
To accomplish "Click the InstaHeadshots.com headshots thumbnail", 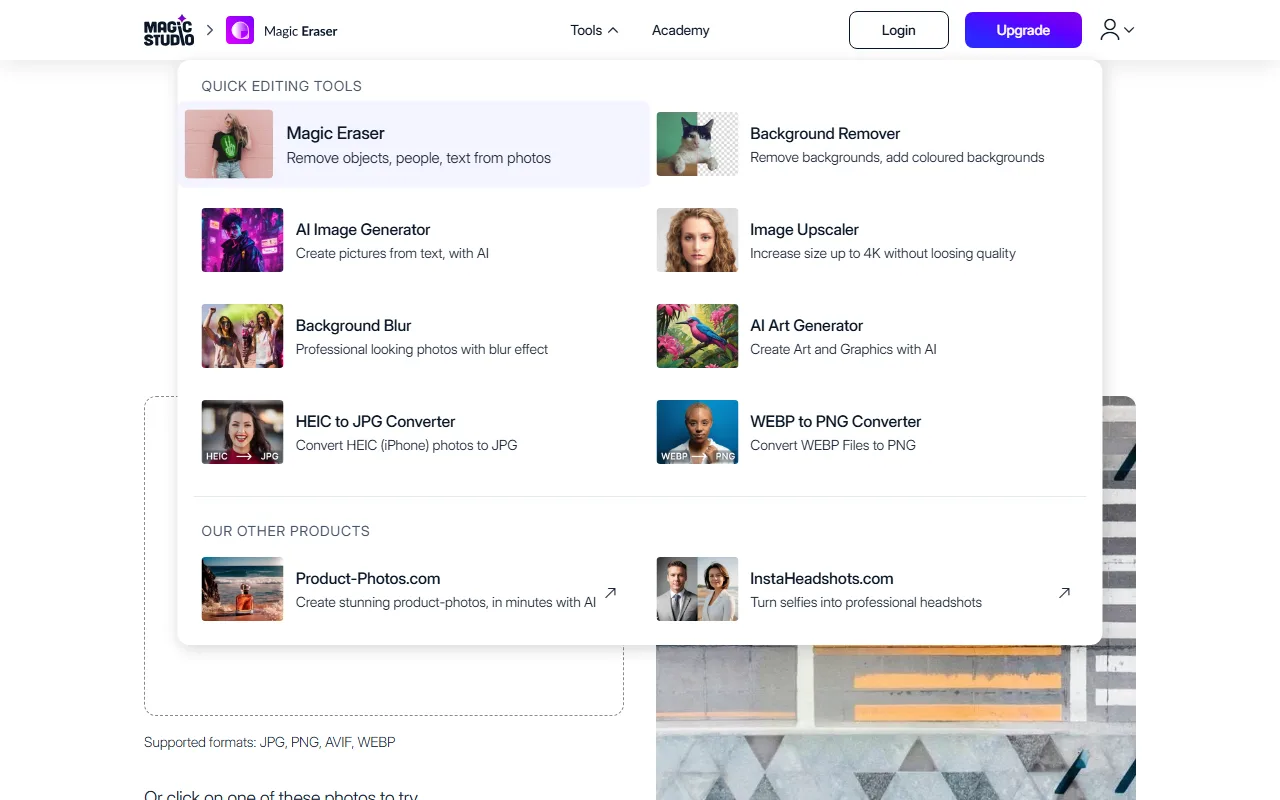I will tap(697, 589).
